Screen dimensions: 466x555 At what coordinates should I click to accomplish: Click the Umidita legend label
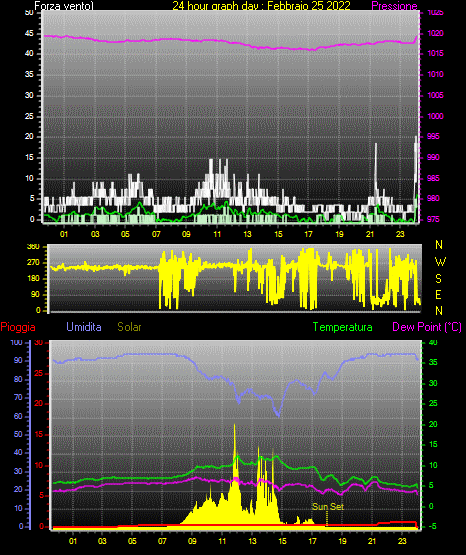[x=84, y=327]
